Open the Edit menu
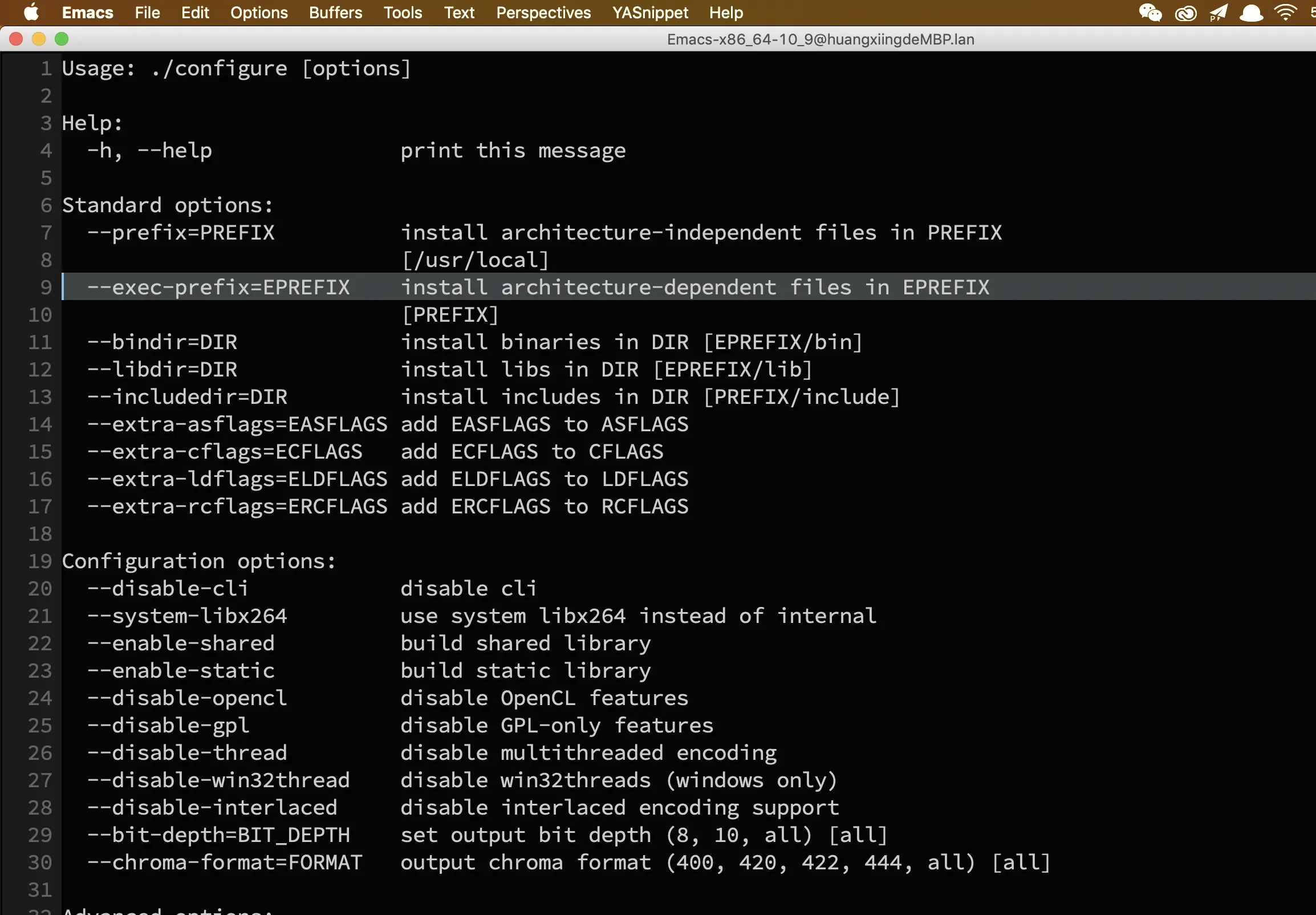This screenshot has height=915, width=1316. [x=195, y=13]
